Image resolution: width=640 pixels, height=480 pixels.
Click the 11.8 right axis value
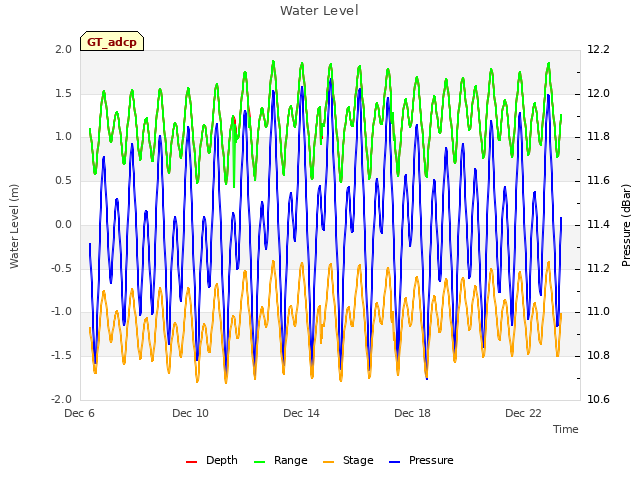tap(598, 137)
